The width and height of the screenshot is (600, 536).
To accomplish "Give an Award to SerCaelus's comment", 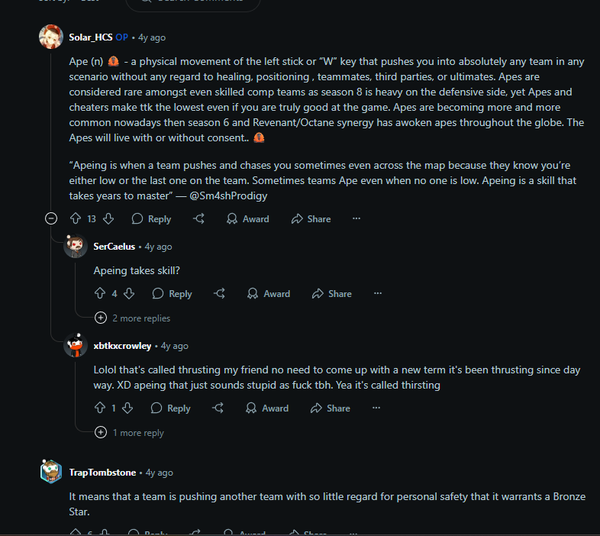I will [269, 294].
